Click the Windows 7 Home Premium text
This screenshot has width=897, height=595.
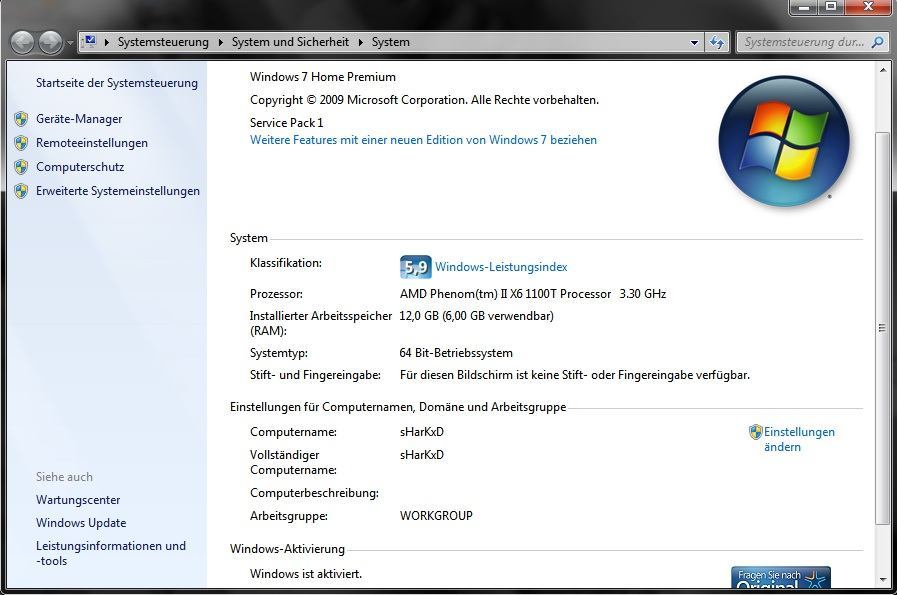point(323,77)
